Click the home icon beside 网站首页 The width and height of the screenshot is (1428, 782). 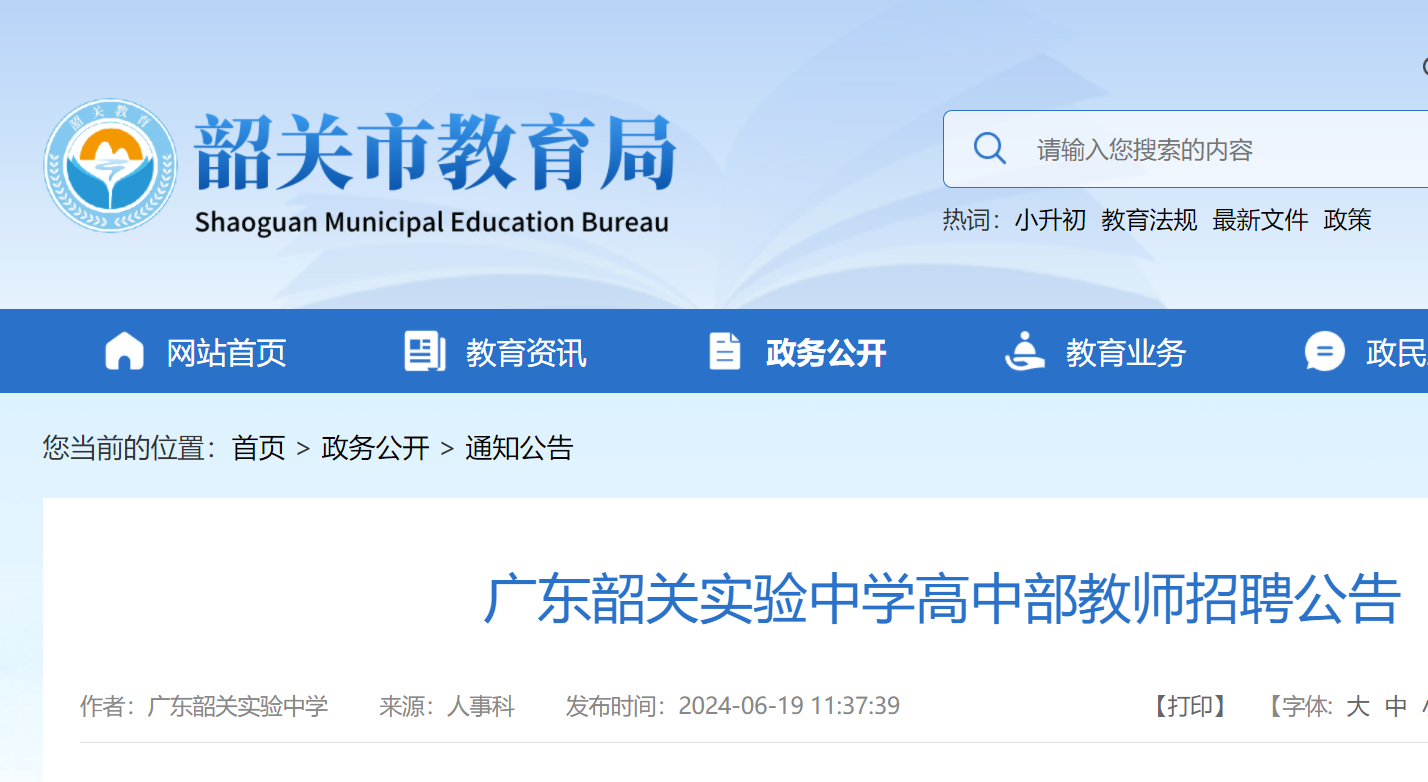pos(124,352)
